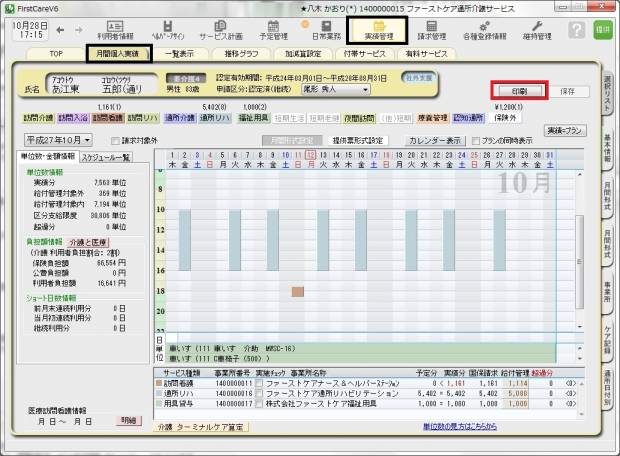Viewport: 620px width, 456px height.
Task: Toggle the プランの同時表示 checkbox
Action: pyautogui.click(x=476, y=141)
